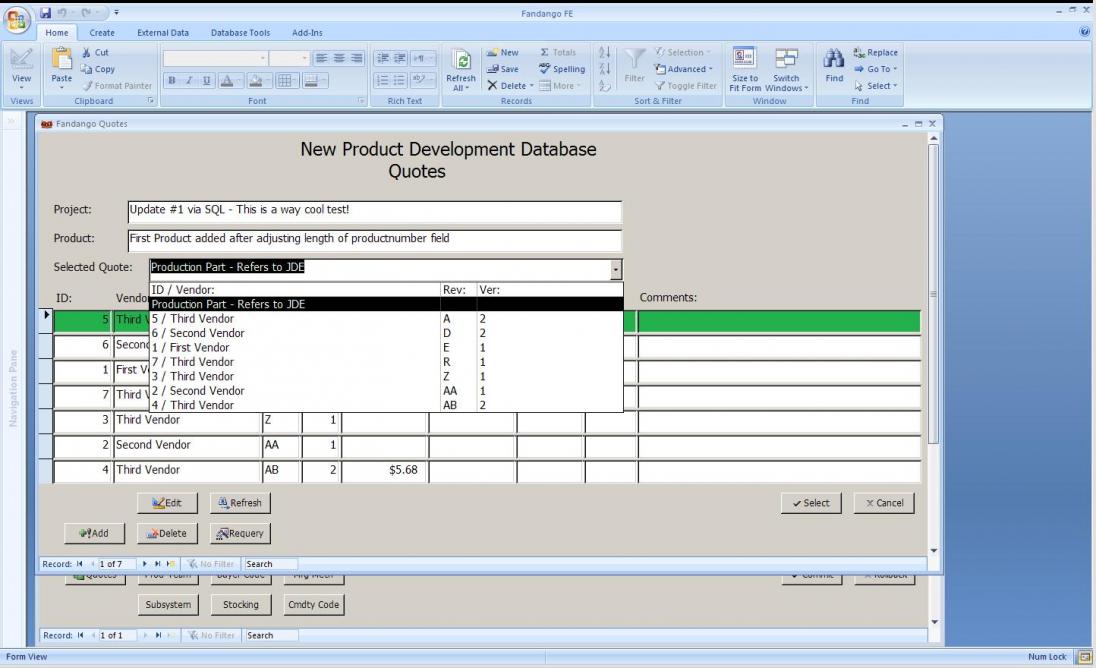This screenshot has height=668, width=1096.
Task: Click the Office Button logo
Action: pyautogui.click(x=17, y=20)
